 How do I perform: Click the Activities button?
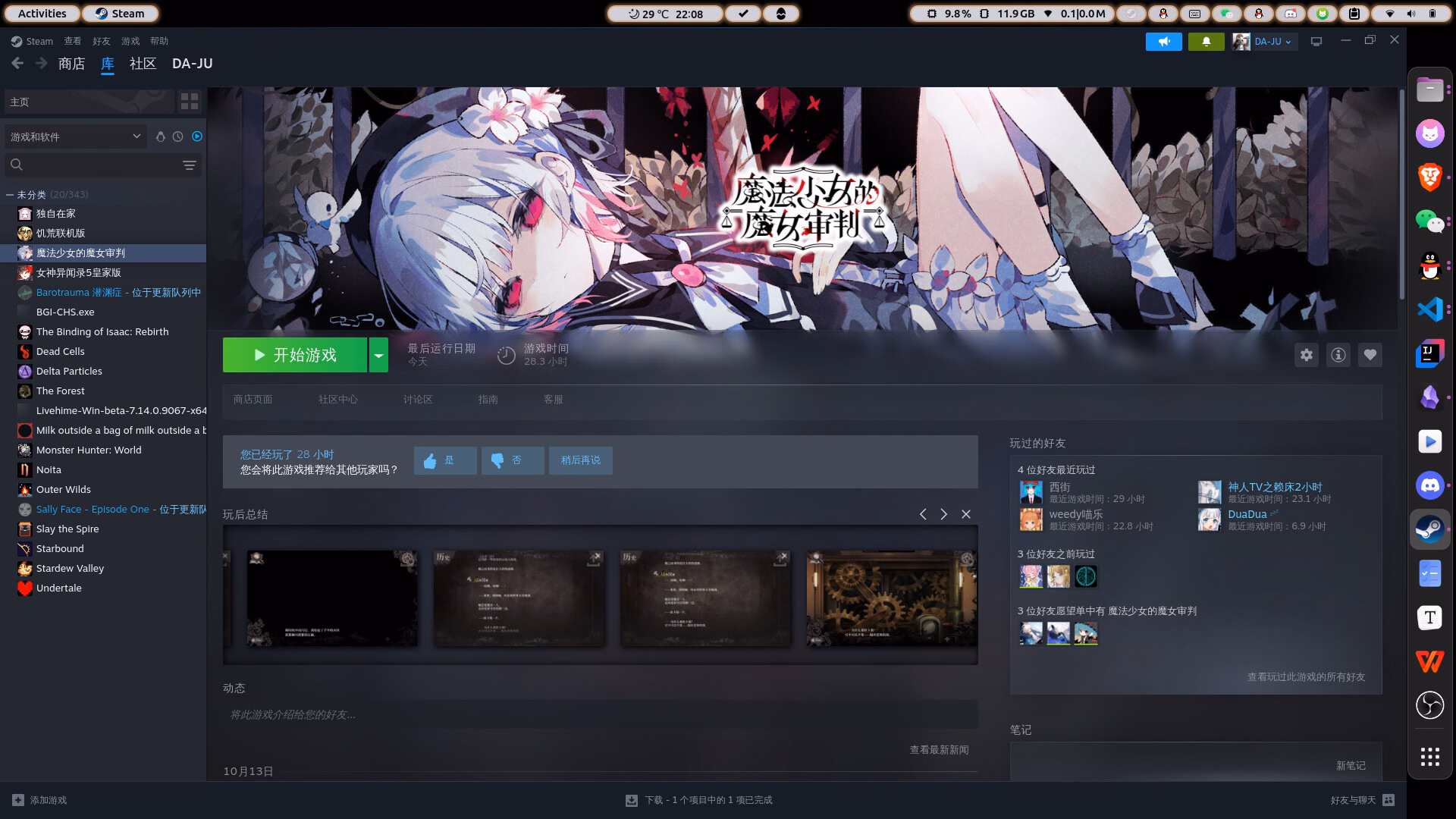click(42, 14)
